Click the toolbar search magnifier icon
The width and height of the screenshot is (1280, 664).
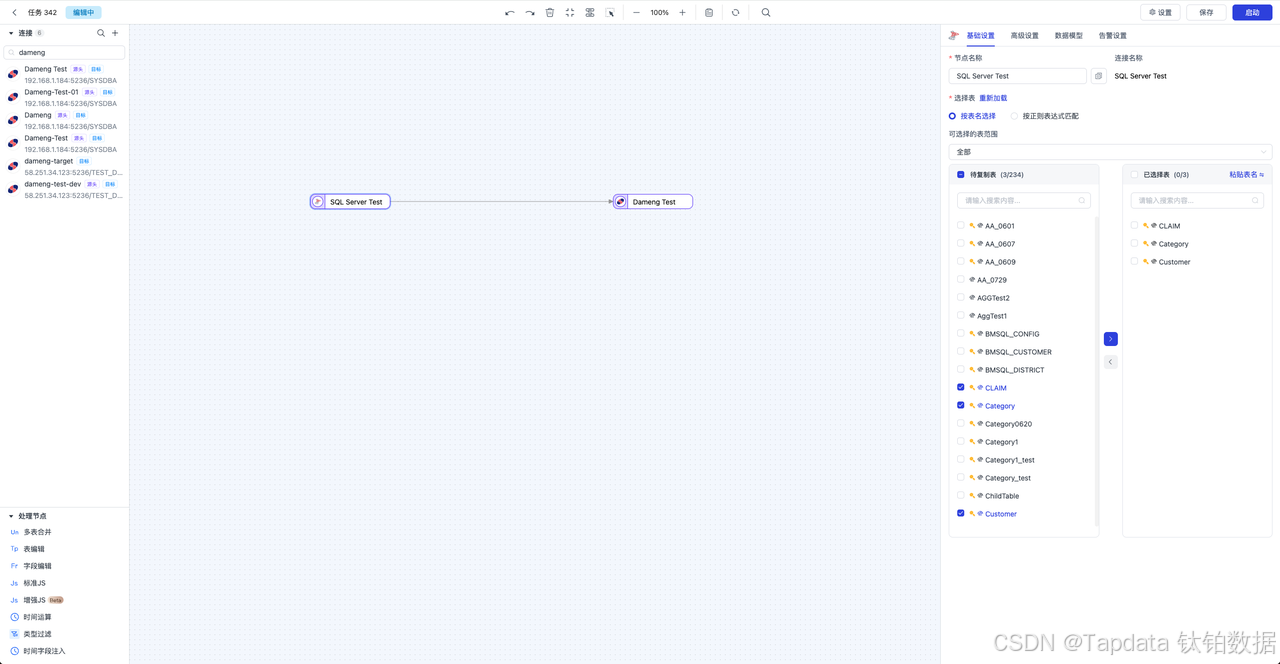coord(766,13)
